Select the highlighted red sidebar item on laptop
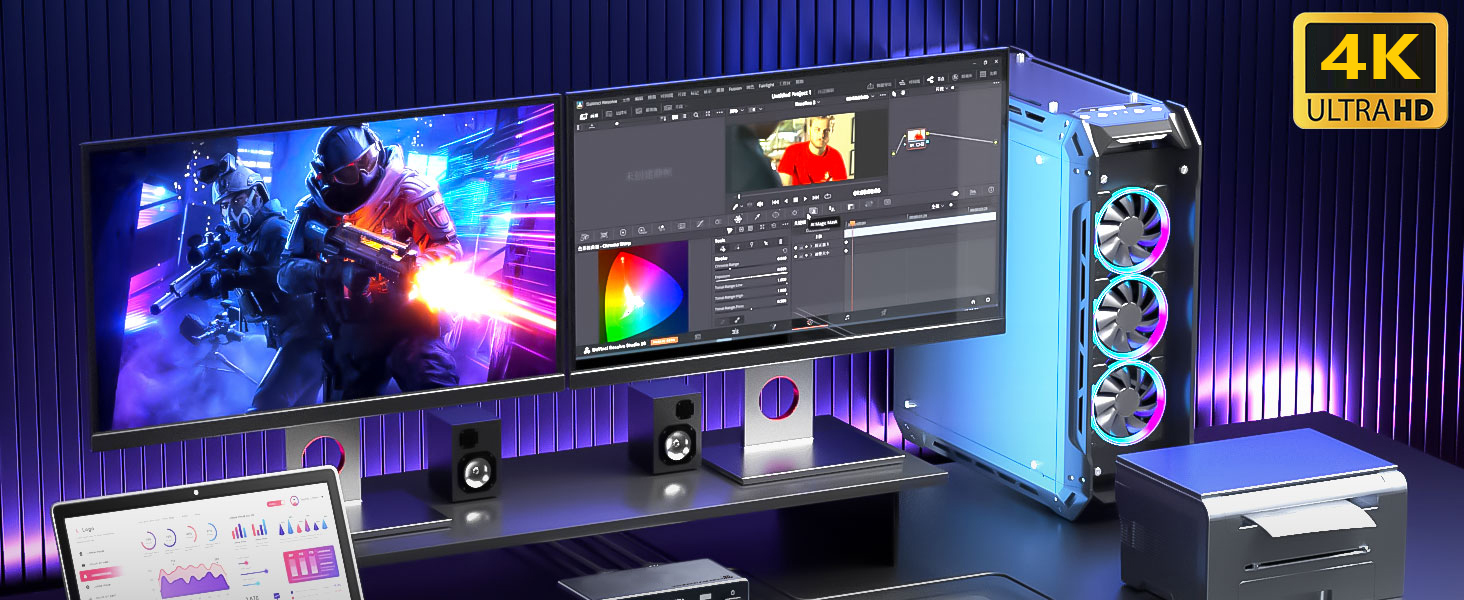This screenshot has width=1464, height=600. coord(100,574)
